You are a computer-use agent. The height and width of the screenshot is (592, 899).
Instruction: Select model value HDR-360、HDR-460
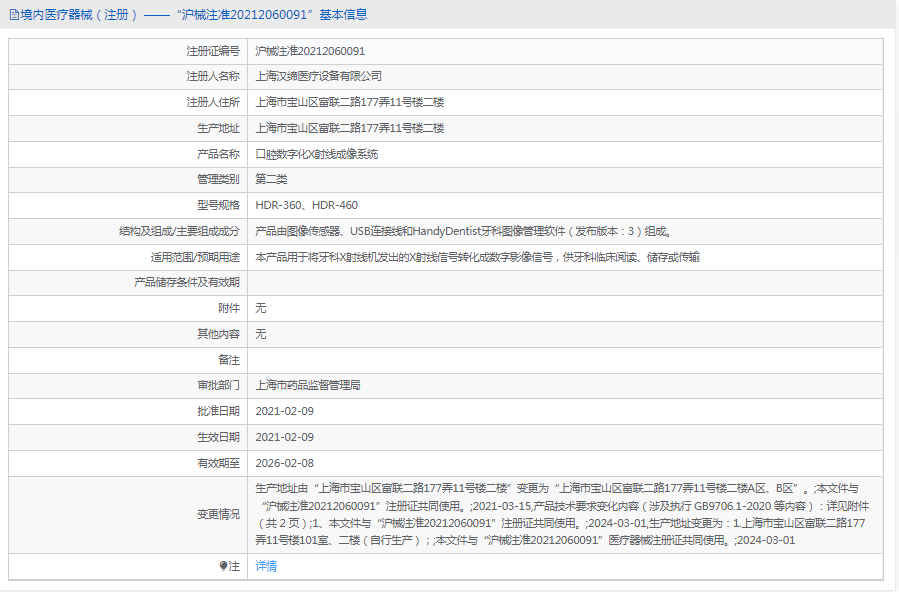[x=306, y=205]
